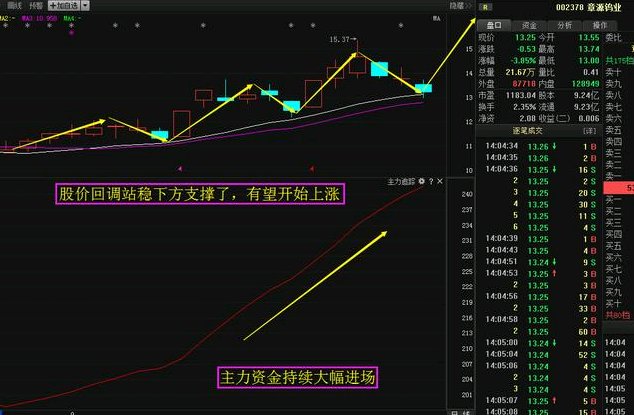
Task: Click the R badge beside stock code
Action: 485,7
